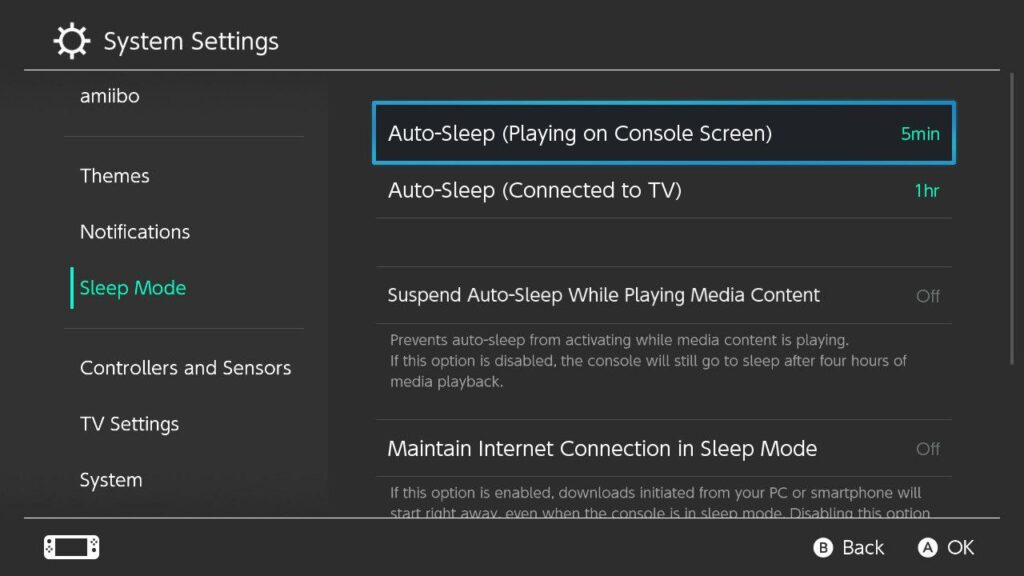
Task: Select the 1hr value for TV auto-sleep
Action: pyautogui.click(x=926, y=190)
